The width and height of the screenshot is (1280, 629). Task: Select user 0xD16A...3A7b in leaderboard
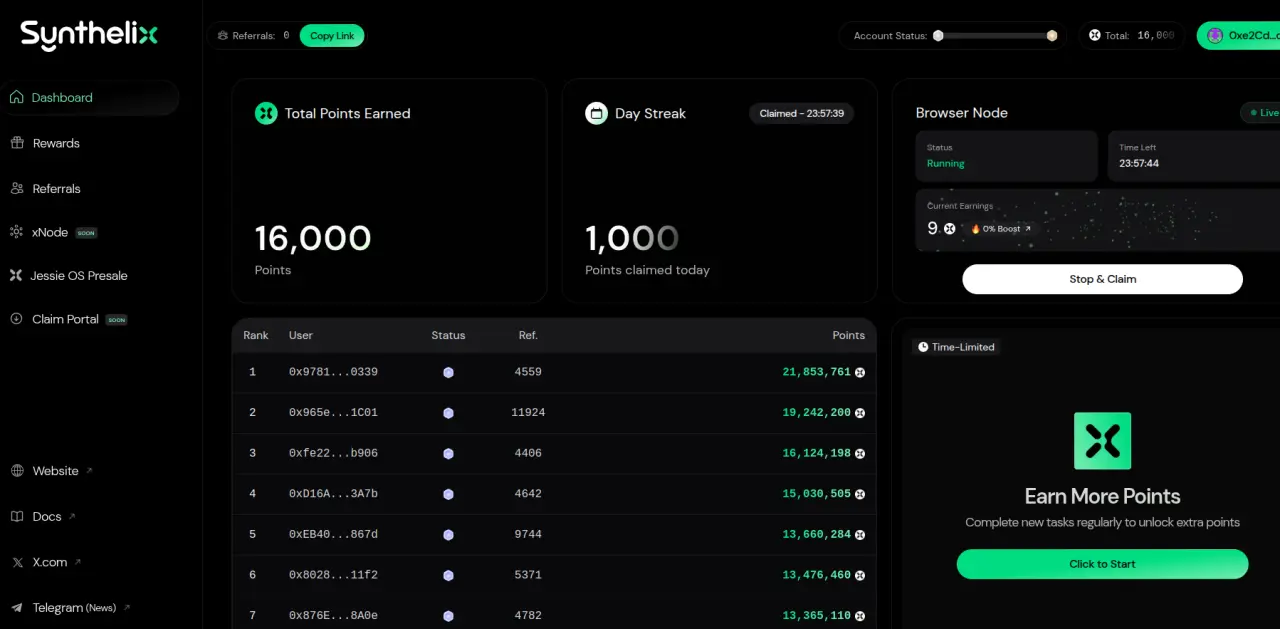click(333, 494)
